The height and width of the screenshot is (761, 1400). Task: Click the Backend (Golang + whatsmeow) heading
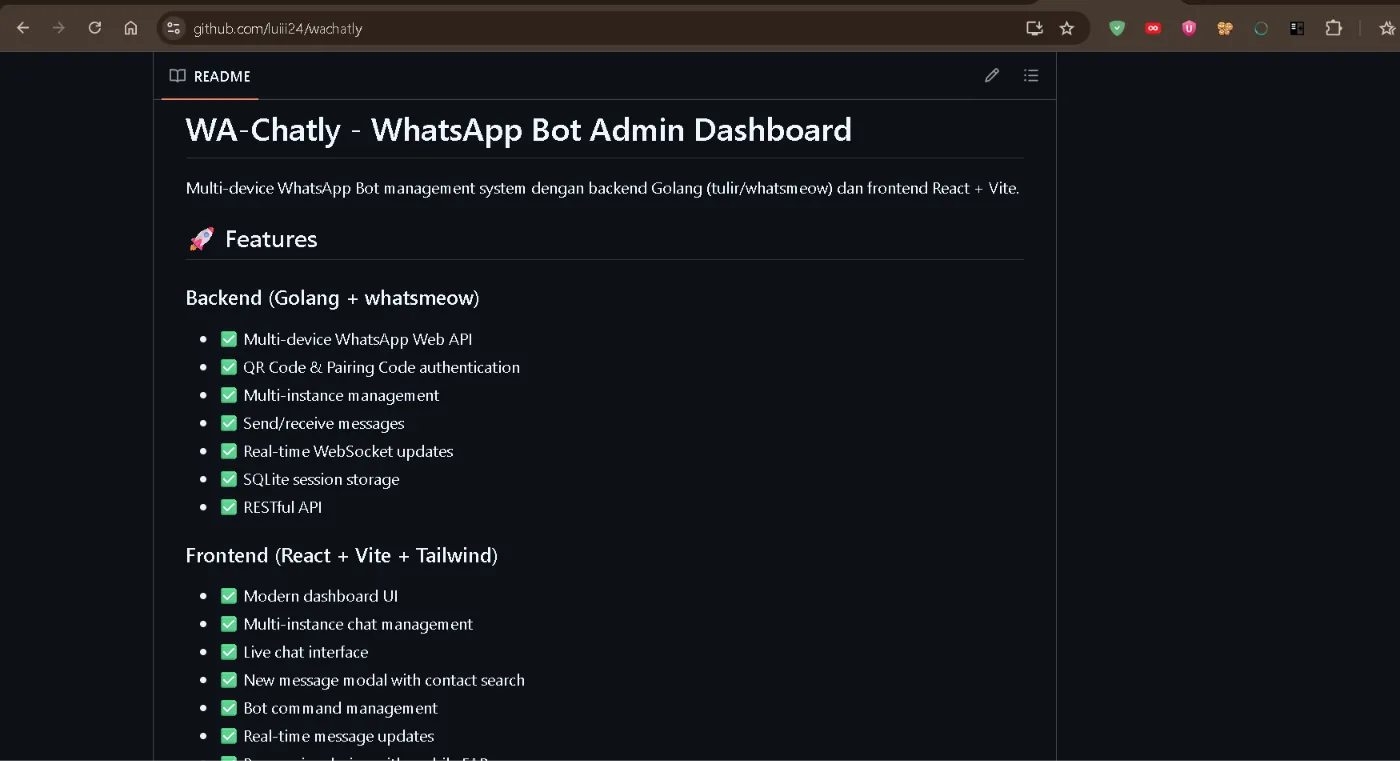tap(333, 298)
